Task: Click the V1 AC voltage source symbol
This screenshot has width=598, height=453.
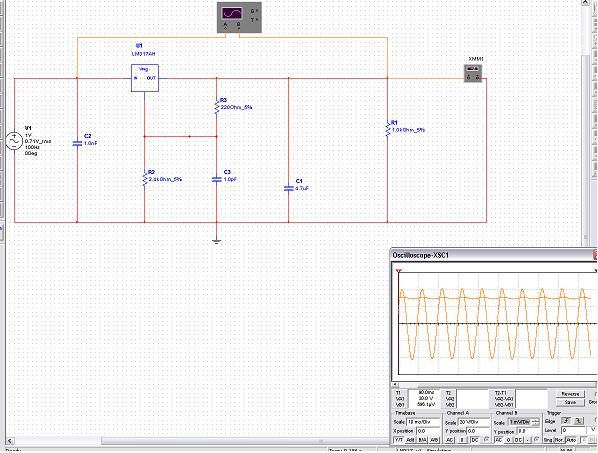Action: click(14, 141)
